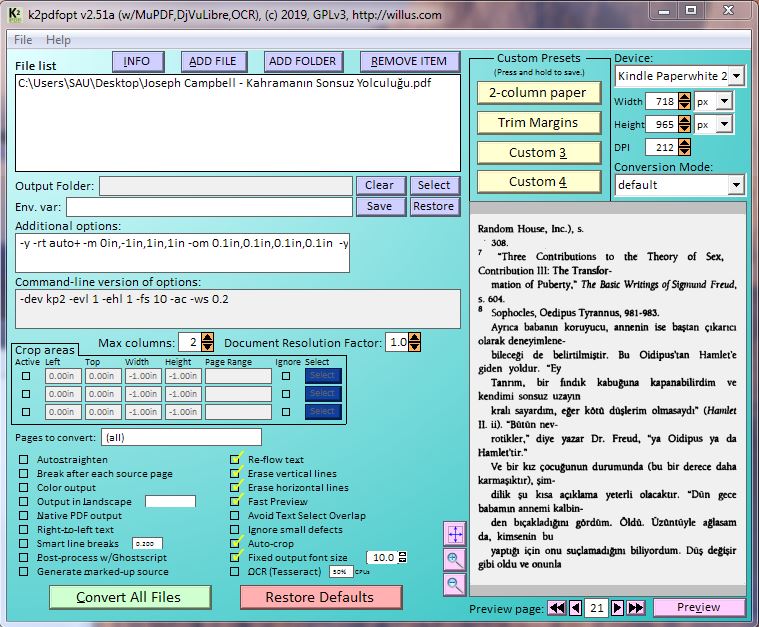Open the File menu
This screenshot has height=627, width=759.
(x=23, y=40)
